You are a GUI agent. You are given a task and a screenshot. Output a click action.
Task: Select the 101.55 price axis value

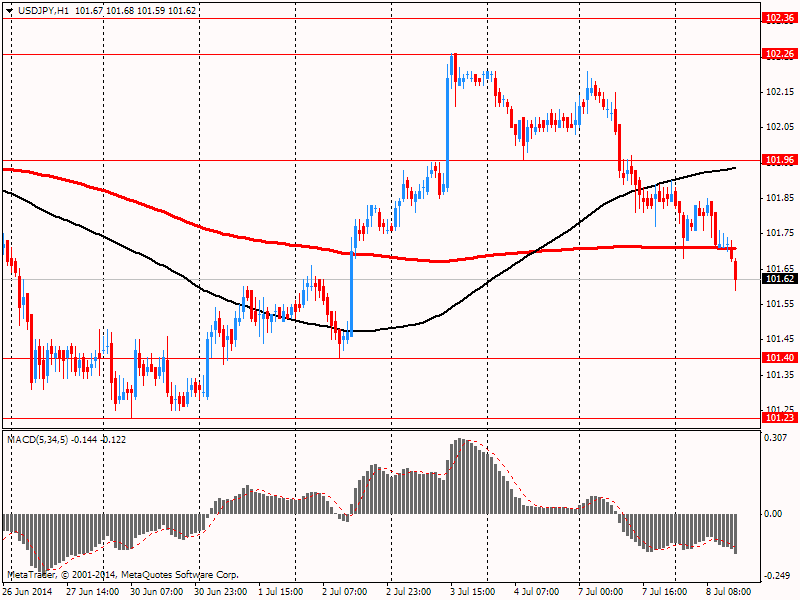tap(780, 304)
